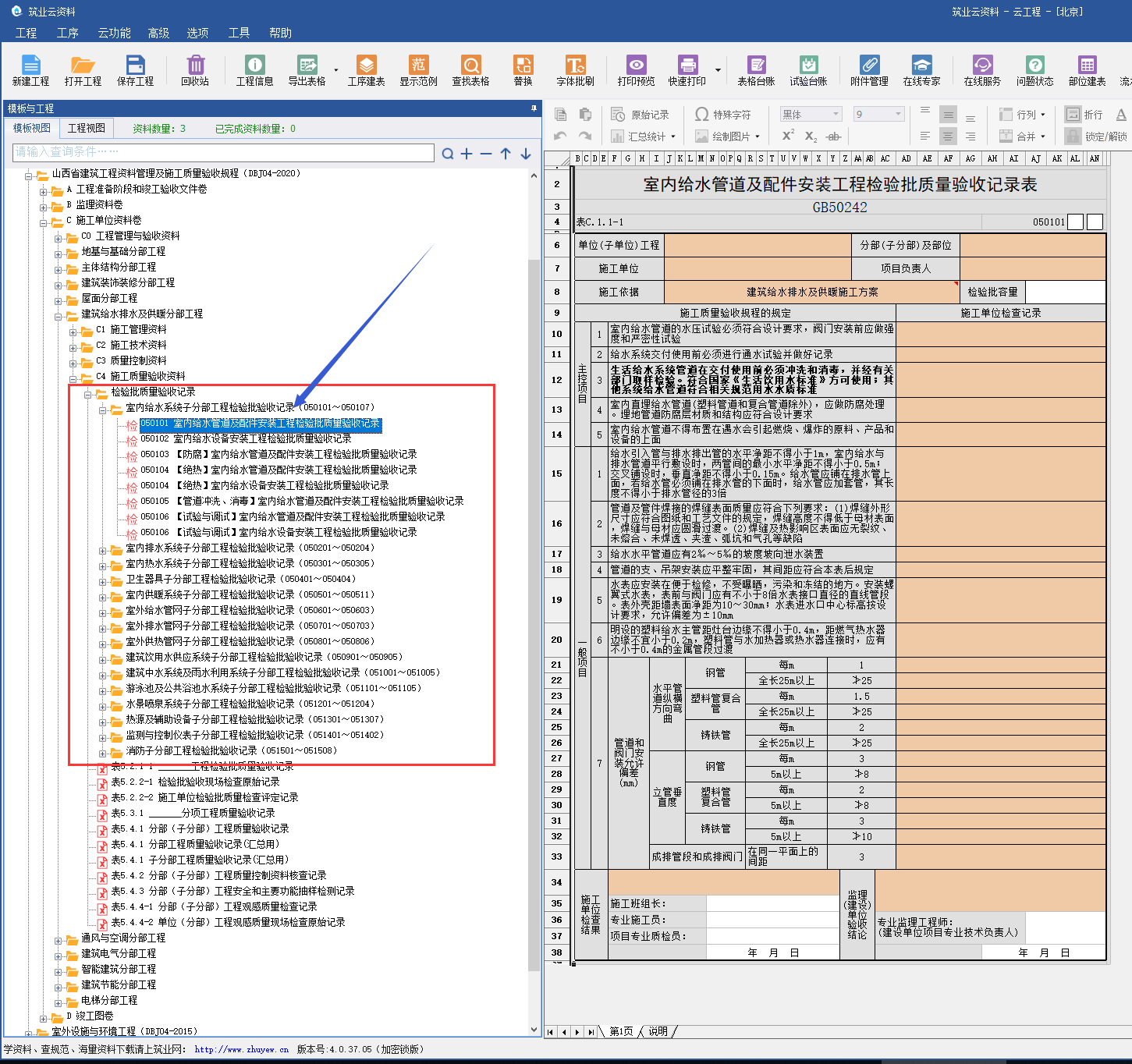Viewport: 1132px width, 1064px height.
Task: Open 附件管理 attachment manager
Action: tap(869, 70)
